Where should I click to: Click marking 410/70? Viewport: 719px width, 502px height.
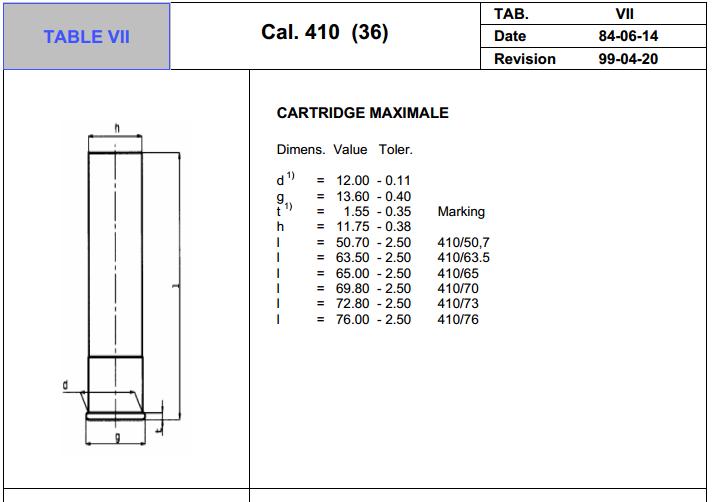458,288
